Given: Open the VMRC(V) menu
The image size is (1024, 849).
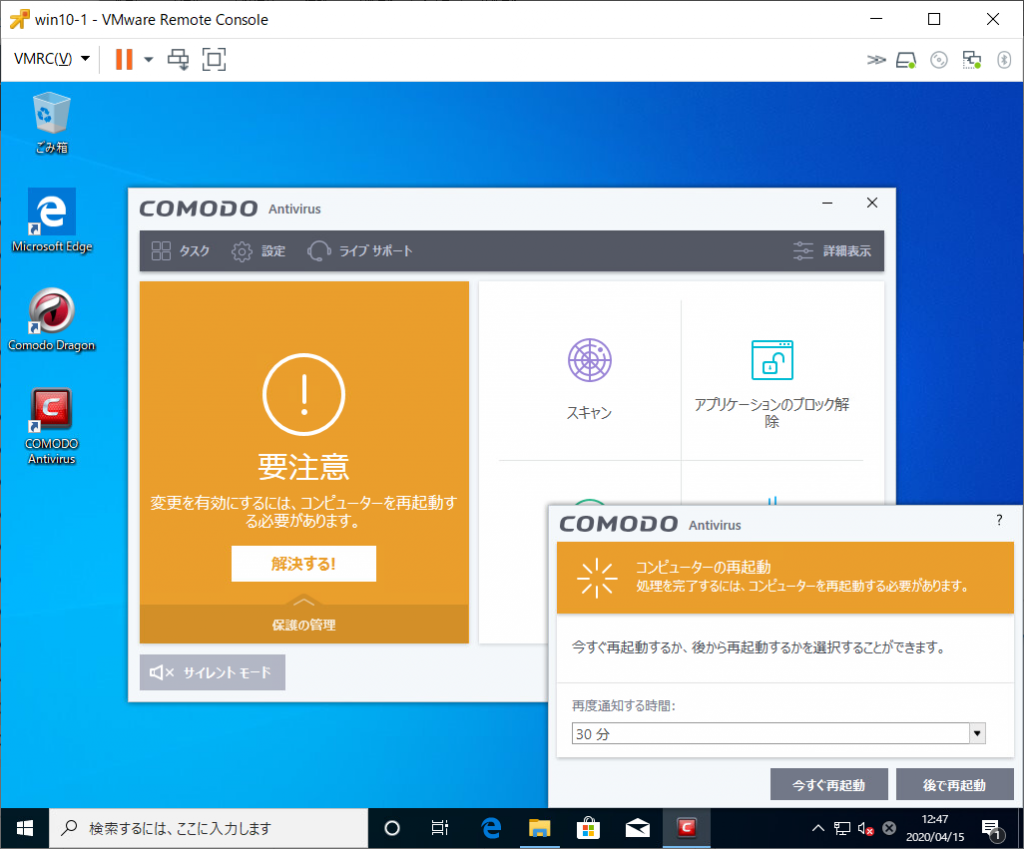Looking at the screenshot, I should tap(52, 59).
